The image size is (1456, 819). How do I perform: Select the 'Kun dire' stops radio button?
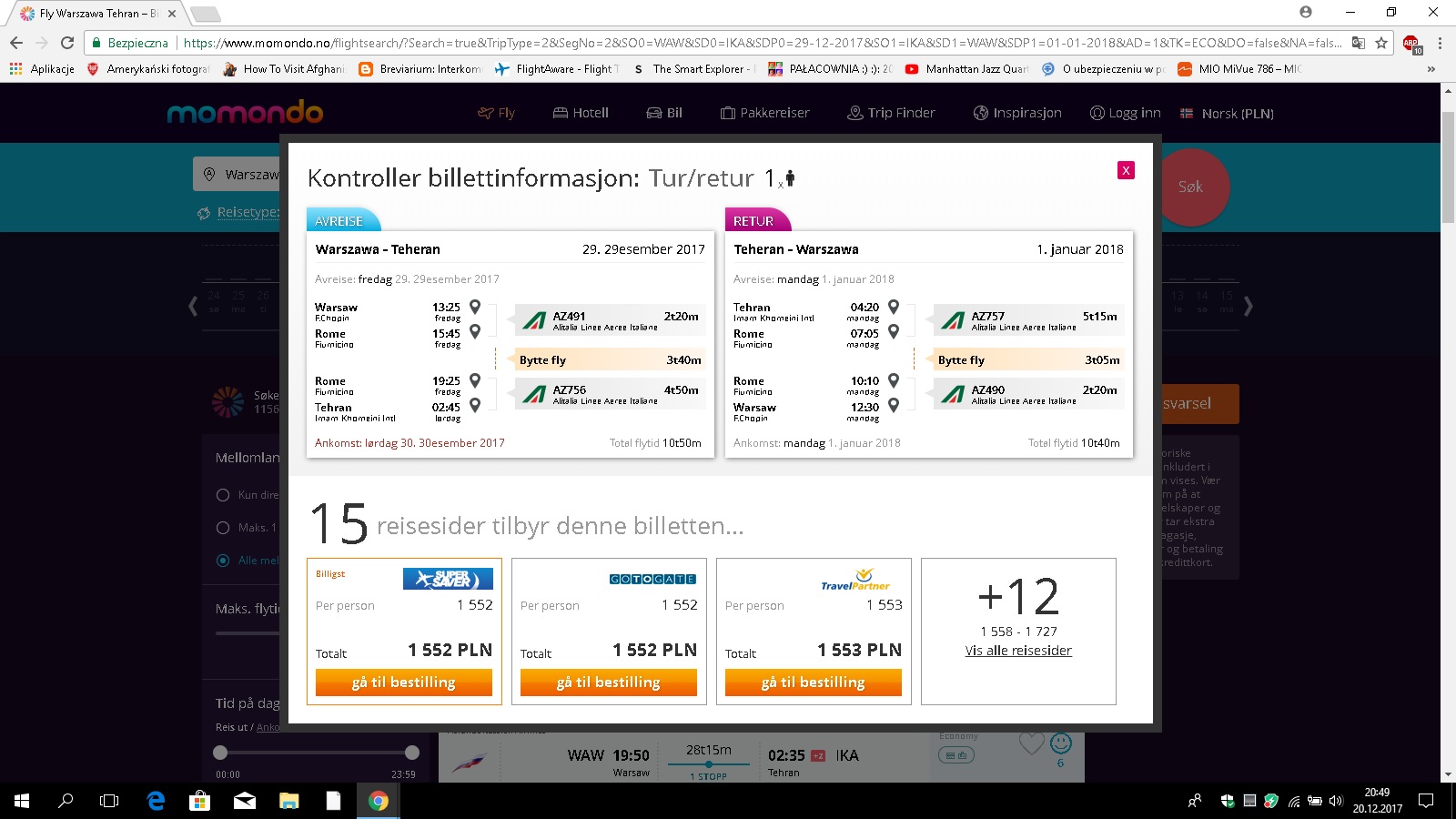[223, 495]
